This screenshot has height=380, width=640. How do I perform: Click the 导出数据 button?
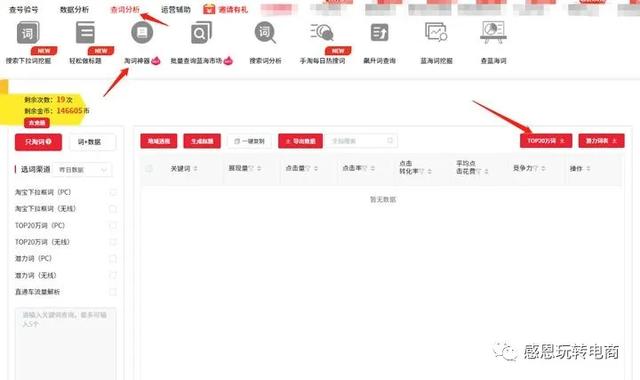point(300,141)
